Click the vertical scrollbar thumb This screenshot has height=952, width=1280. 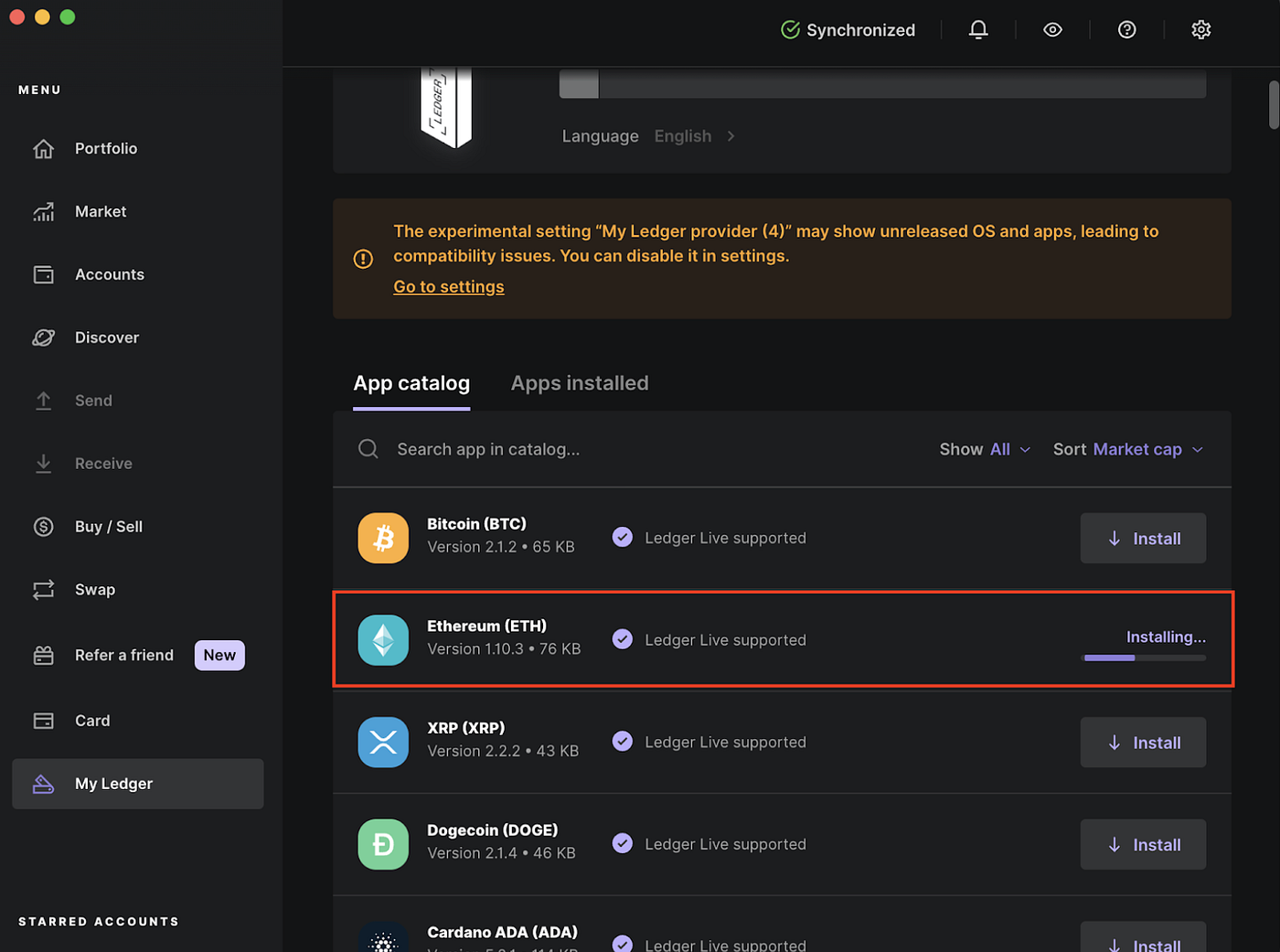(1274, 105)
